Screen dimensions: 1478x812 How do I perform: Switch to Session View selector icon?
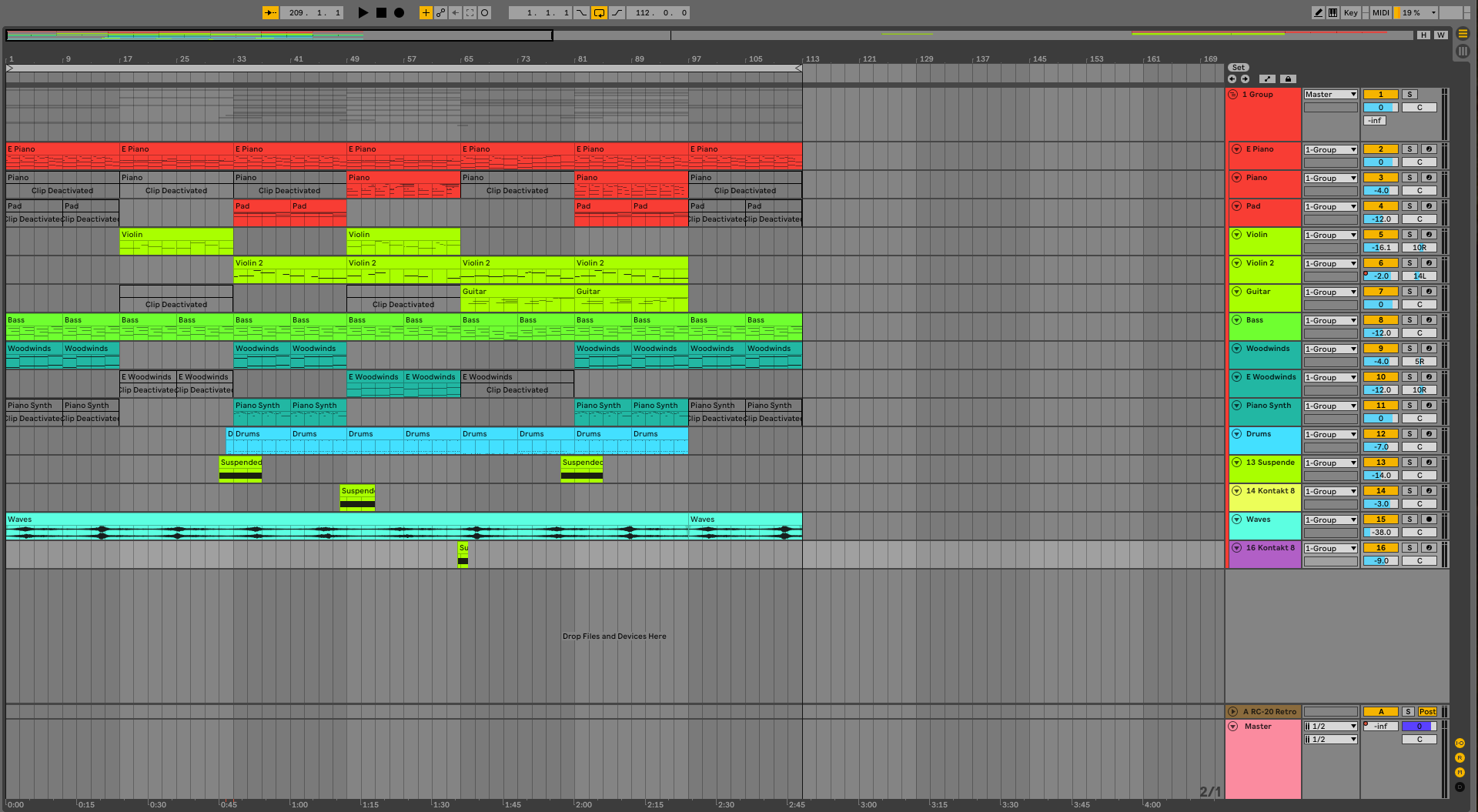(x=1463, y=52)
